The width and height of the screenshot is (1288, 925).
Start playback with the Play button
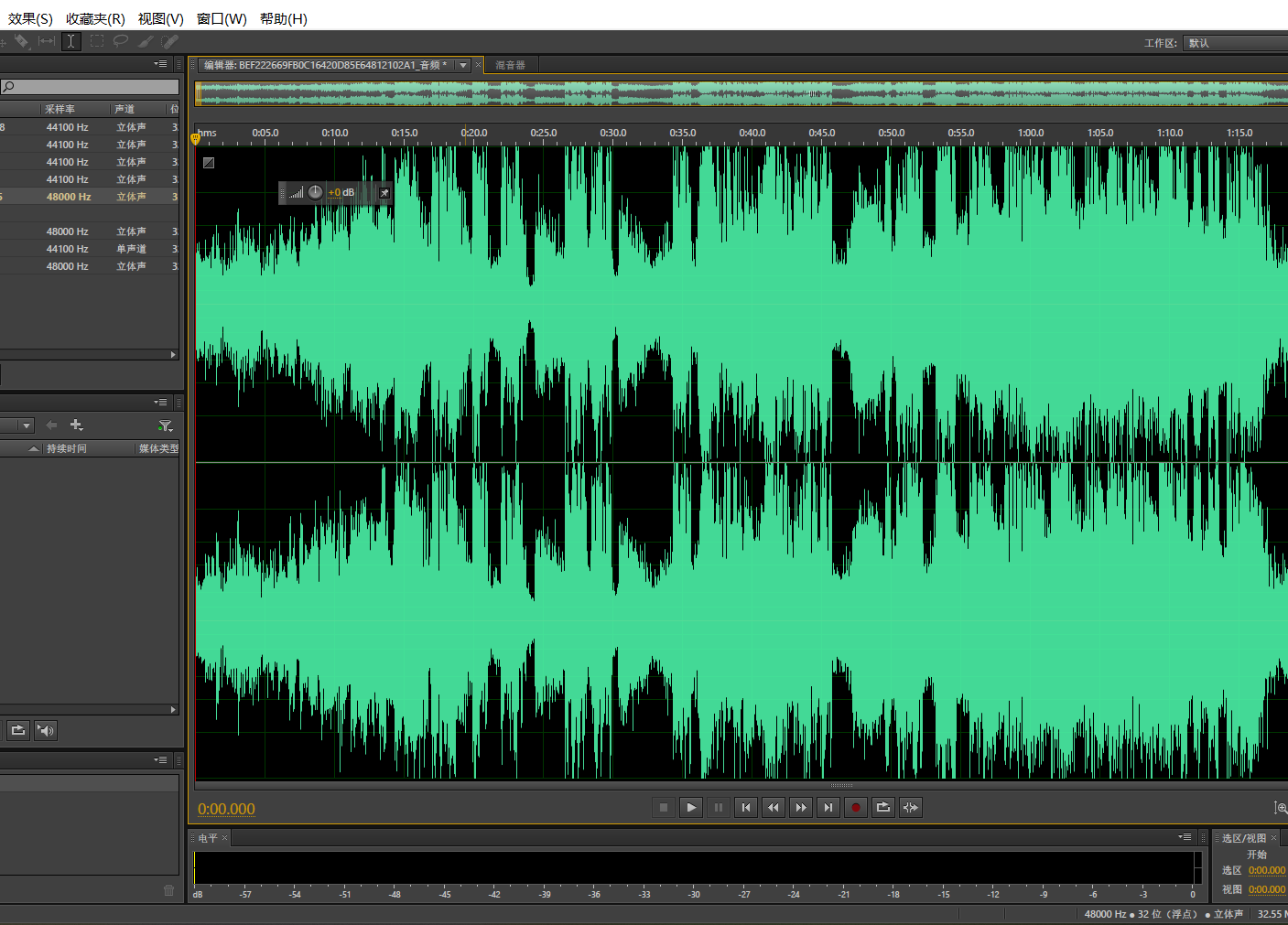(x=691, y=807)
